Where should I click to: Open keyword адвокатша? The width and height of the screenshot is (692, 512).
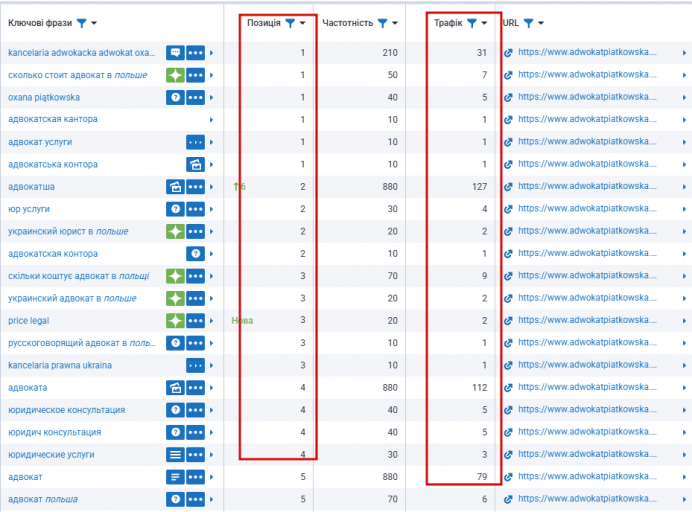click(31, 187)
